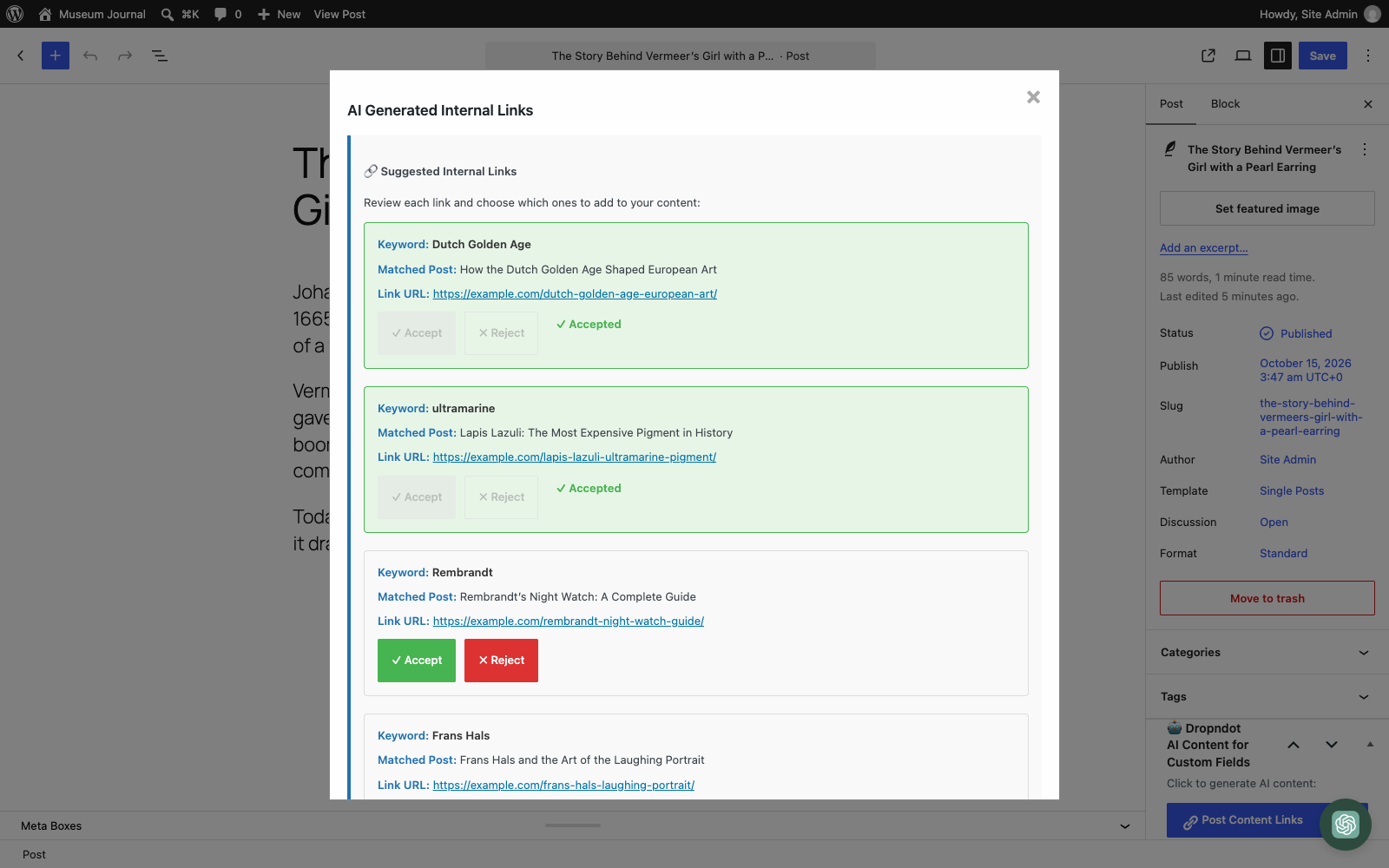1389x868 pixels.
Task: Accept the Rembrandt link suggestion
Action: tap(417, 661)
